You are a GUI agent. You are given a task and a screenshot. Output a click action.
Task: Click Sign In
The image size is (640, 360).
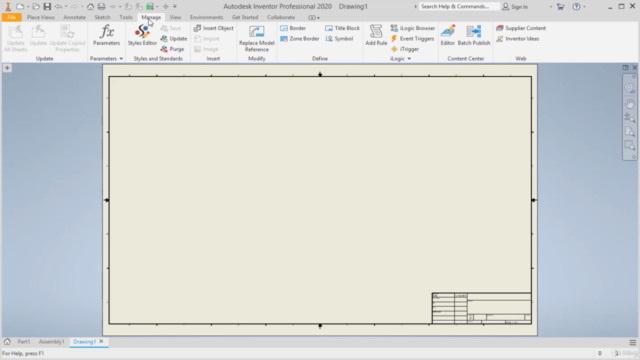515,7
